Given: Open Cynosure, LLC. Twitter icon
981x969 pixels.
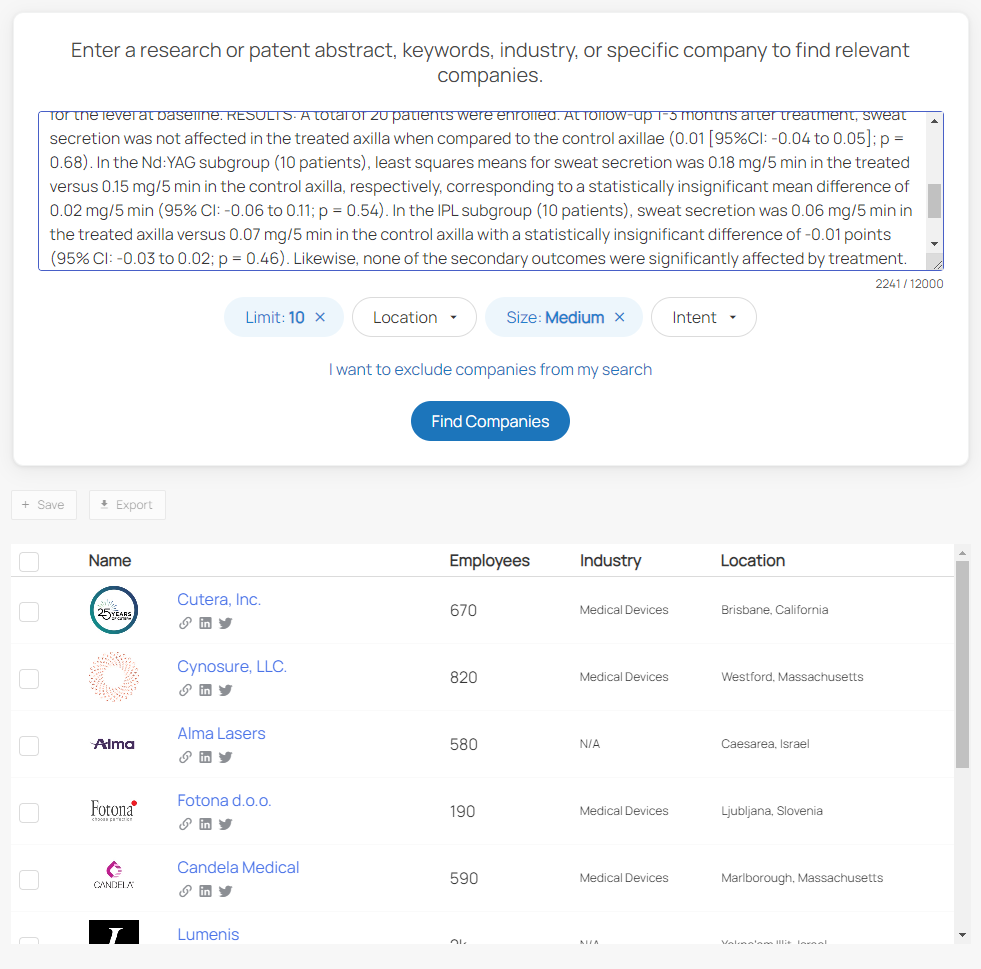Looking at the screenshot, I should point(226,690).
